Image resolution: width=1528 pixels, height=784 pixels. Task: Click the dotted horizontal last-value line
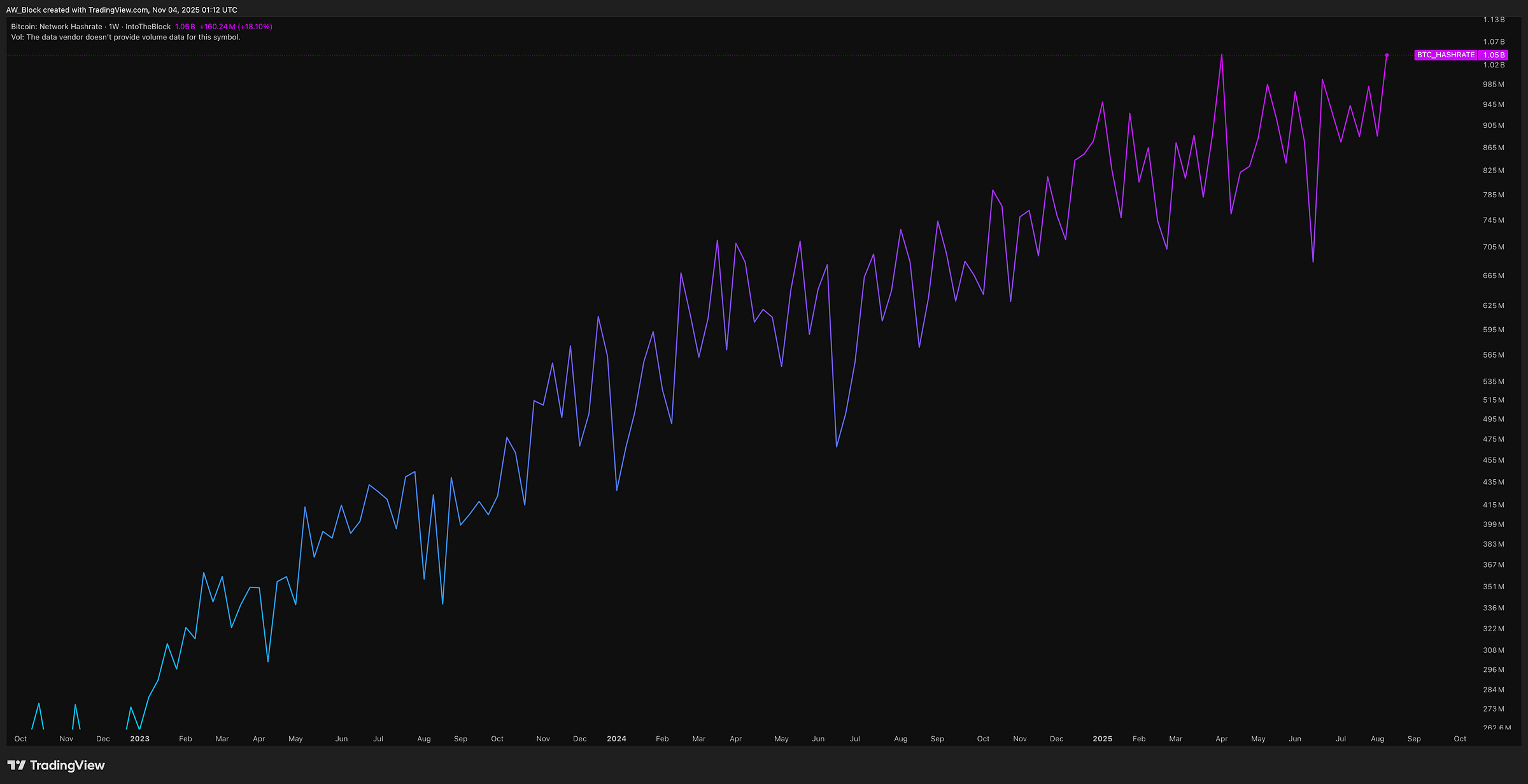click(x=637, y=55)
